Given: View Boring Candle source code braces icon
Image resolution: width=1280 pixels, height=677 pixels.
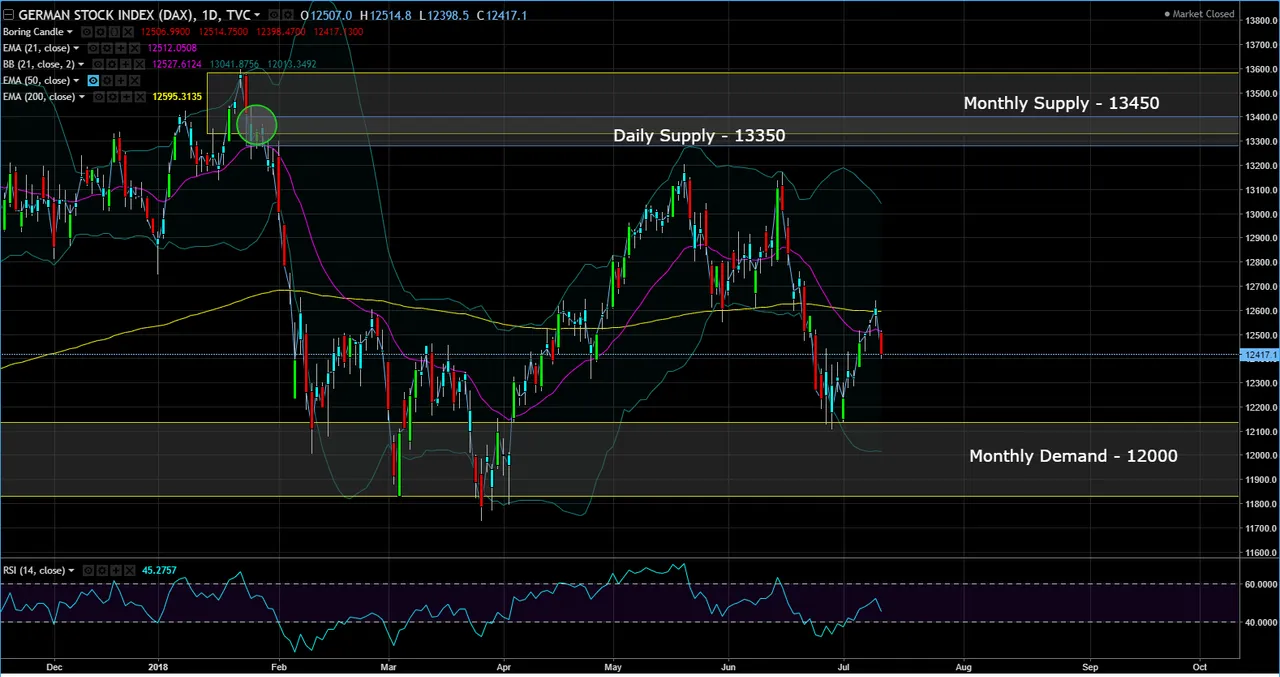Looking at the screenshot, I should tap(114, 32).
